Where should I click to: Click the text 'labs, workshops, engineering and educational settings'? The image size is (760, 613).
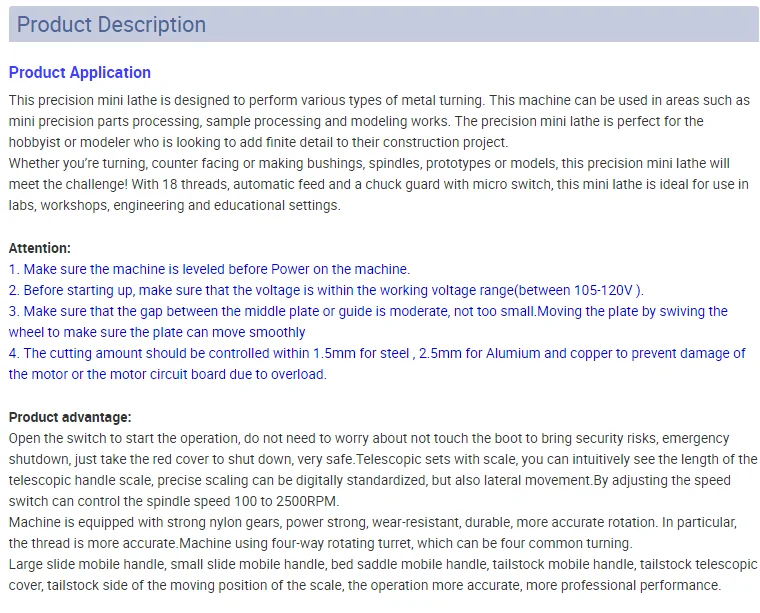[x=174, y=205]
